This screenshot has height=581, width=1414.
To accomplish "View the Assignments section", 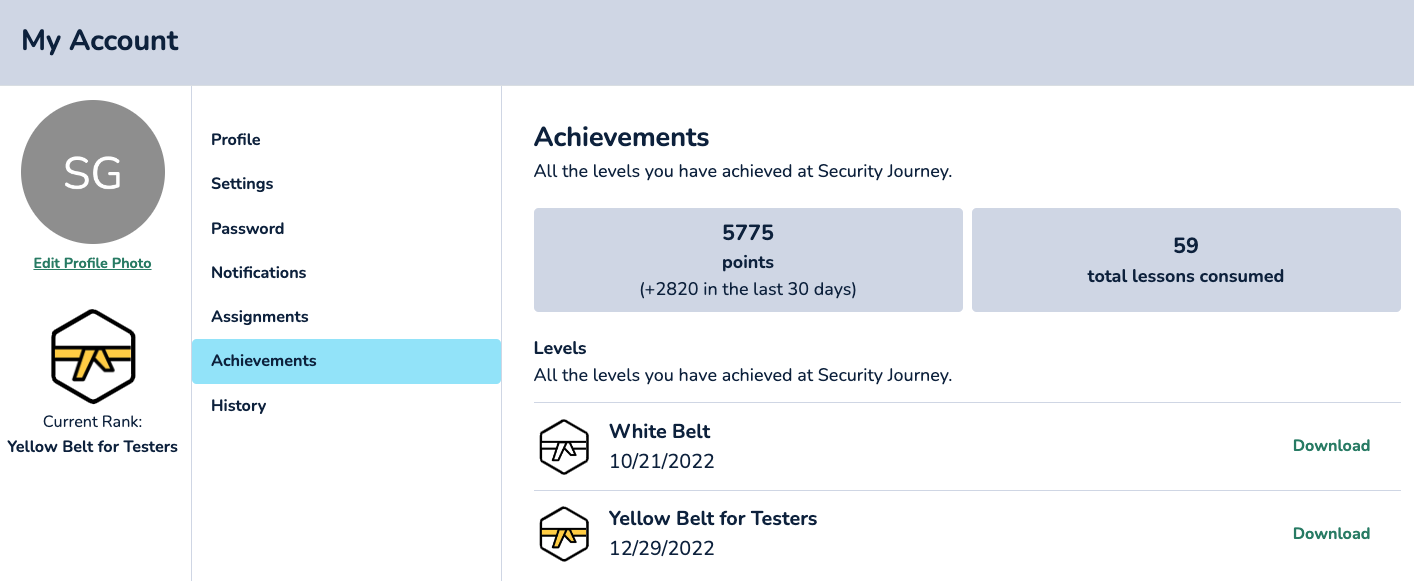I will [x=259, y=316].
